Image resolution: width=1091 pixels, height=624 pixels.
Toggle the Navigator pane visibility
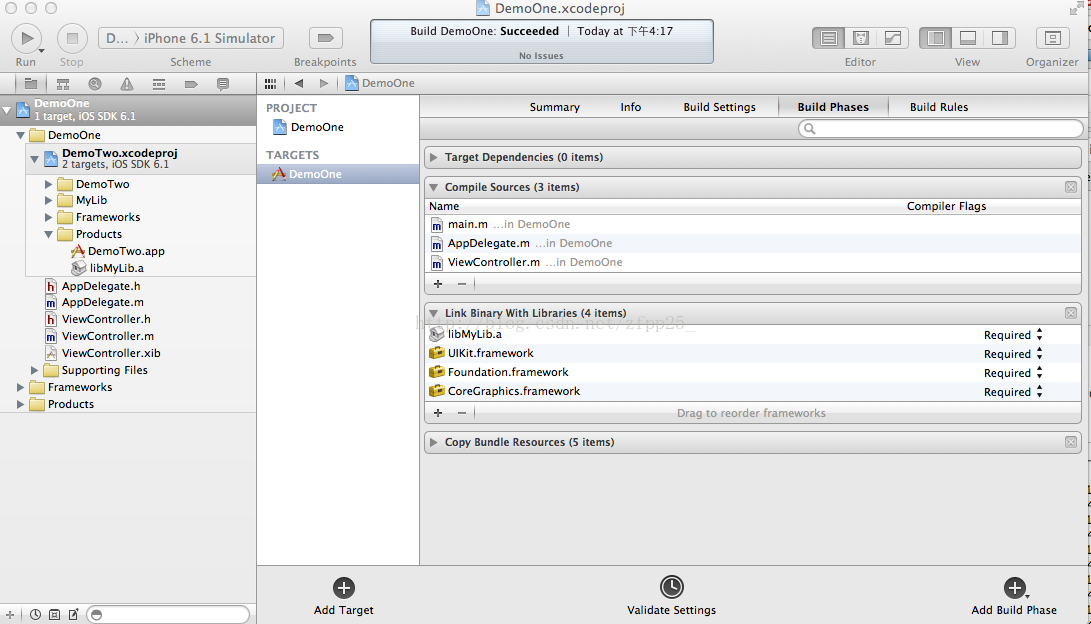tap(936, 38)
